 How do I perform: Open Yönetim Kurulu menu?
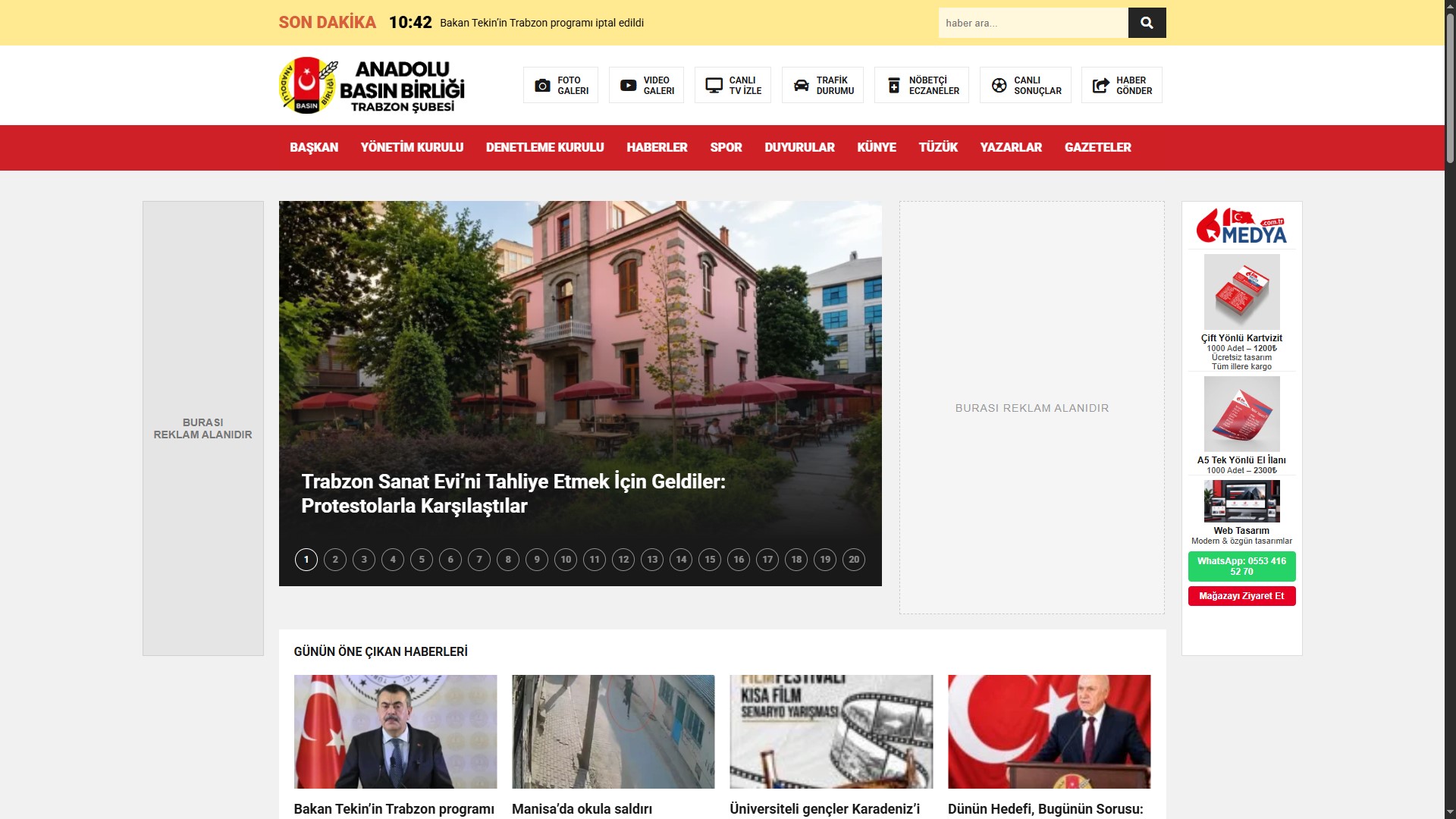(412, 147)
